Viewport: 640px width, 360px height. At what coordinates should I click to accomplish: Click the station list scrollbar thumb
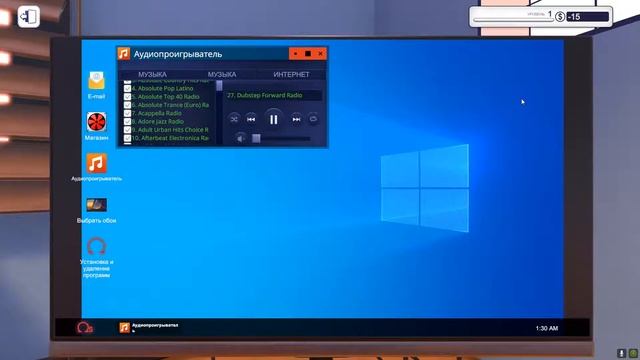pos(219,86)
